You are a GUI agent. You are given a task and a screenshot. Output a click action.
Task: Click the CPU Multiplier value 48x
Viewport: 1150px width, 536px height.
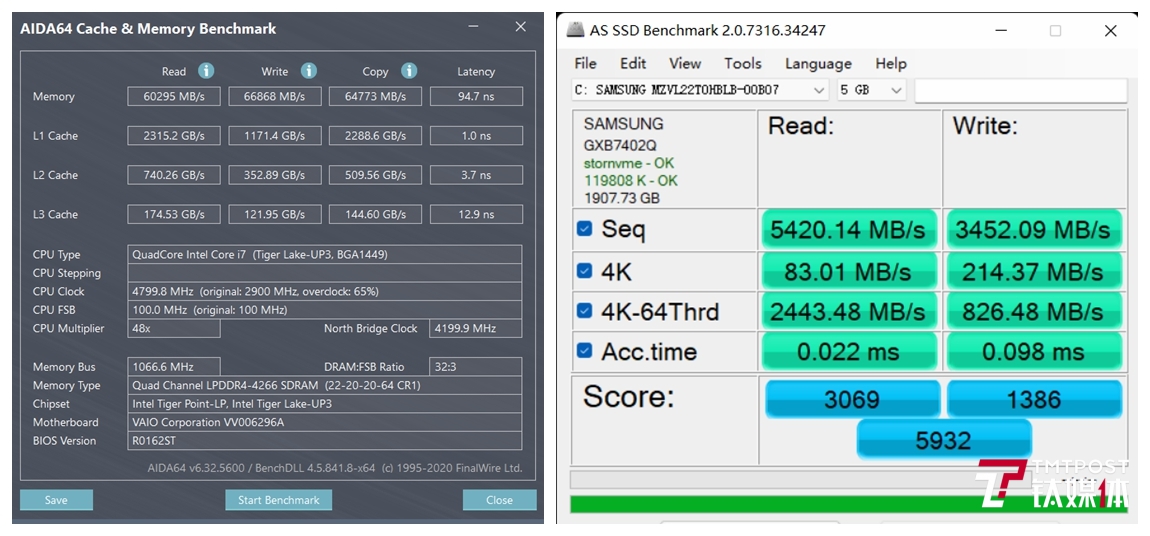click(174, 328)
